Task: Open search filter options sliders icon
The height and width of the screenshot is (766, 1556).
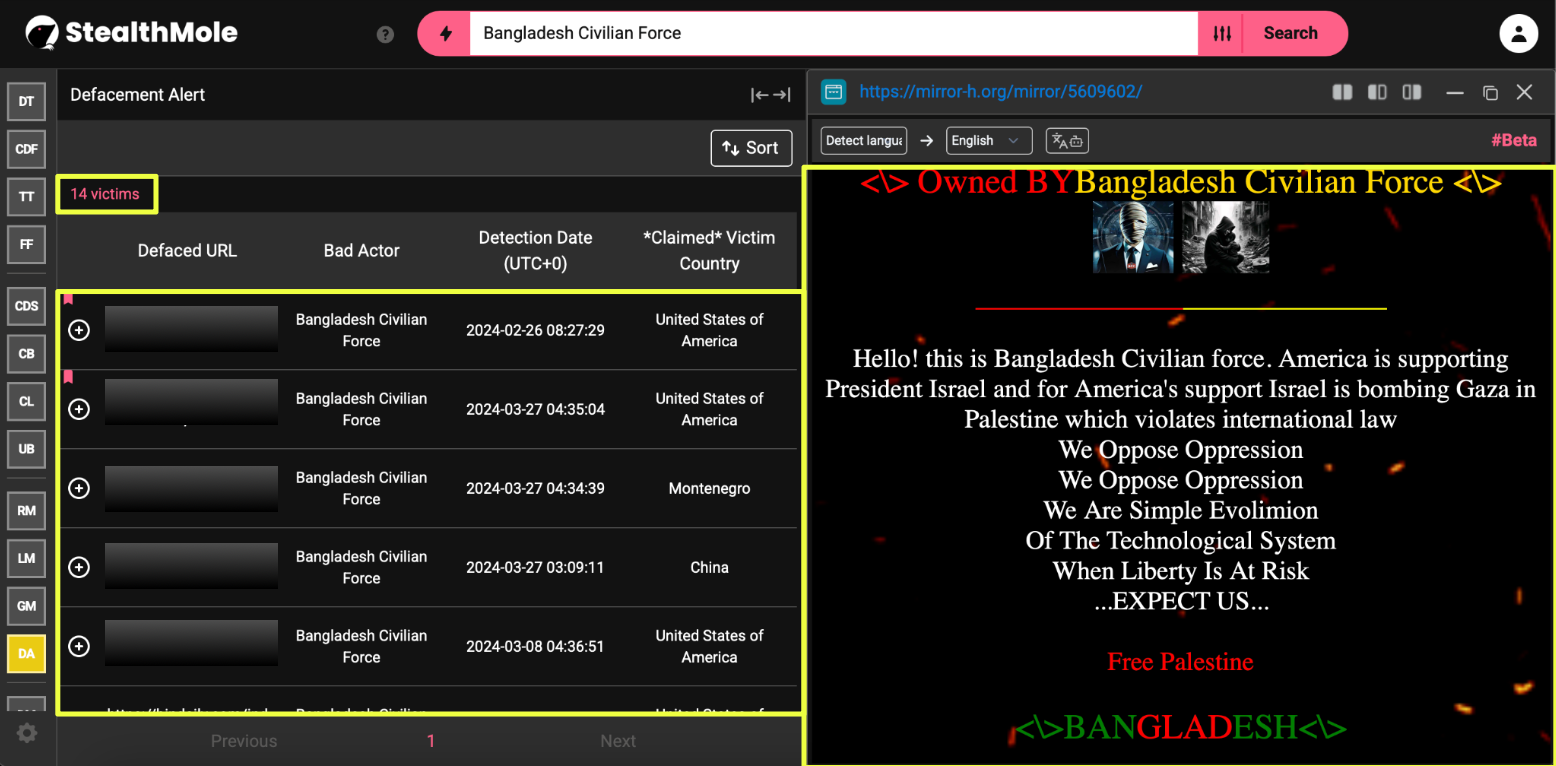Action: (1222, 34)
